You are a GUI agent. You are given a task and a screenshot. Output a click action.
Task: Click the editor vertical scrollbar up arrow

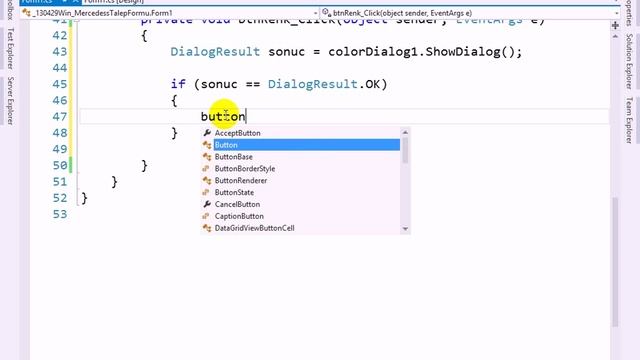pyautogui.click(x=615, y=36)
